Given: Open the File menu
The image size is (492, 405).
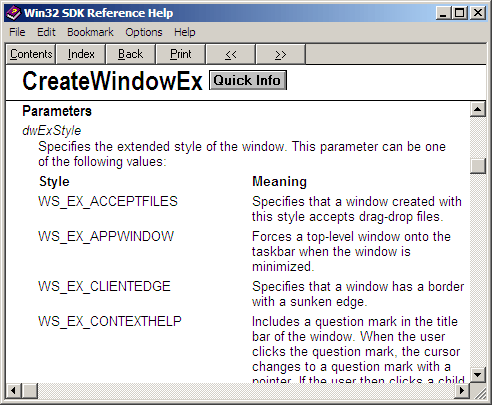Looking at the screenshot, I should pos(17,32).
